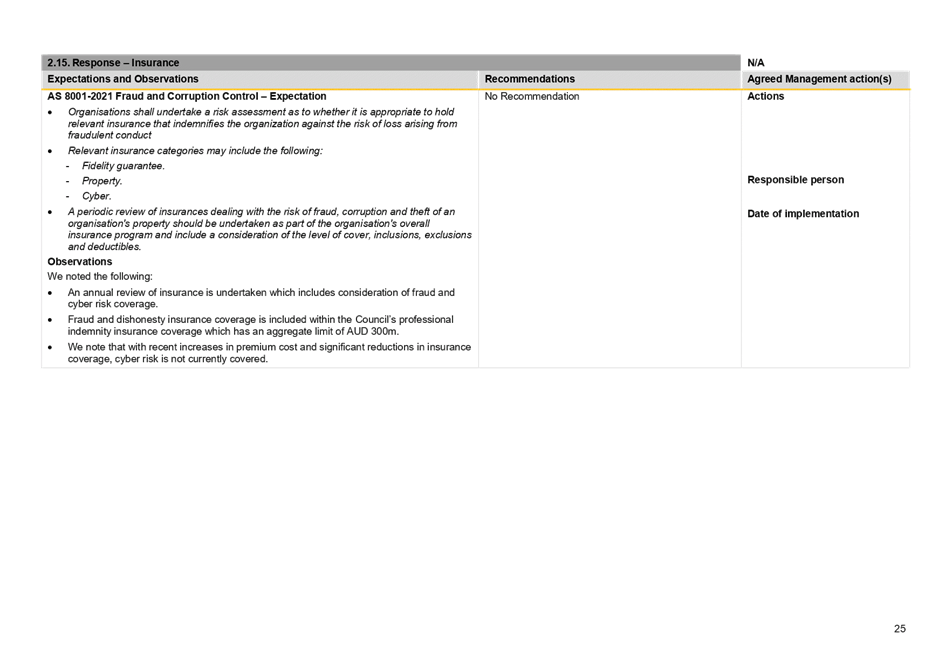Select the 'Fidelity guarantee.' list item
The width and height of the screenshot is (946, 669).
pos(123,166)
